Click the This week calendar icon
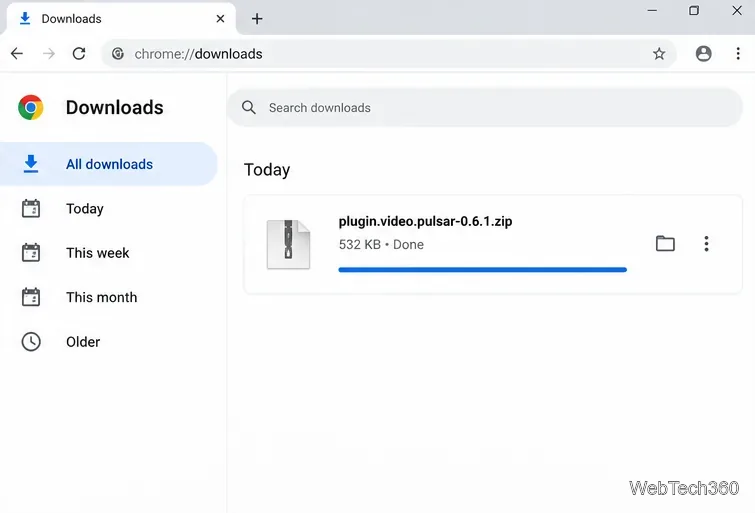The height and width of the screenshot is (513, 755). click(31, 253)
